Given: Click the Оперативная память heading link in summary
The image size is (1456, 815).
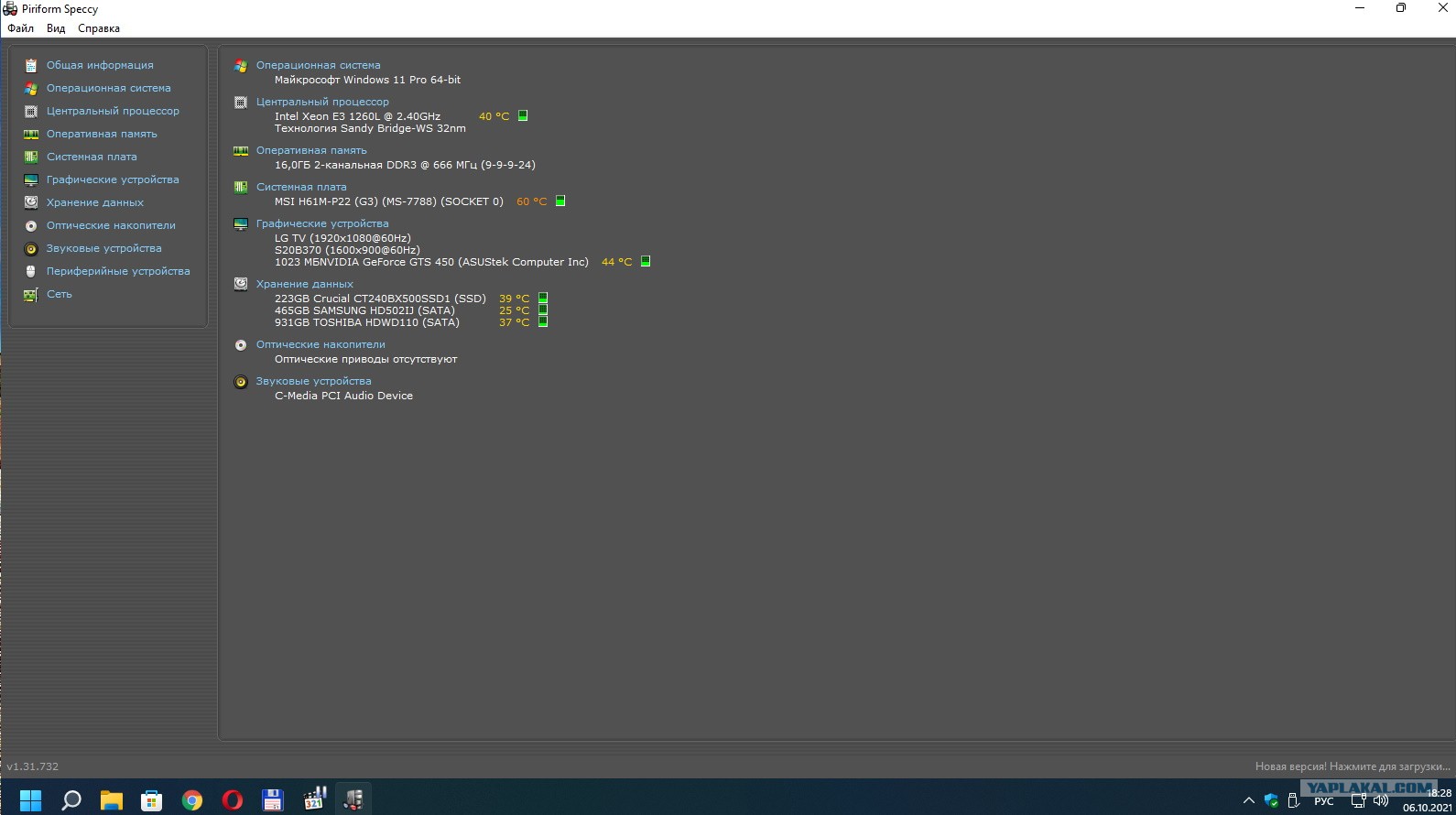Looking at the screenshot, I should tap(311, 150).
